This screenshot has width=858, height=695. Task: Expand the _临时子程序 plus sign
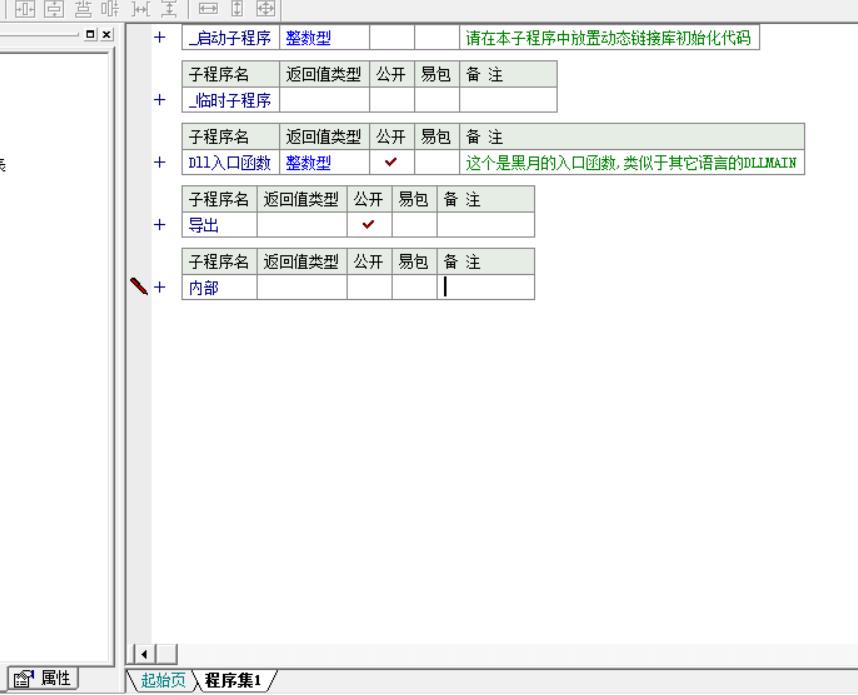click(x=159, y=100)
